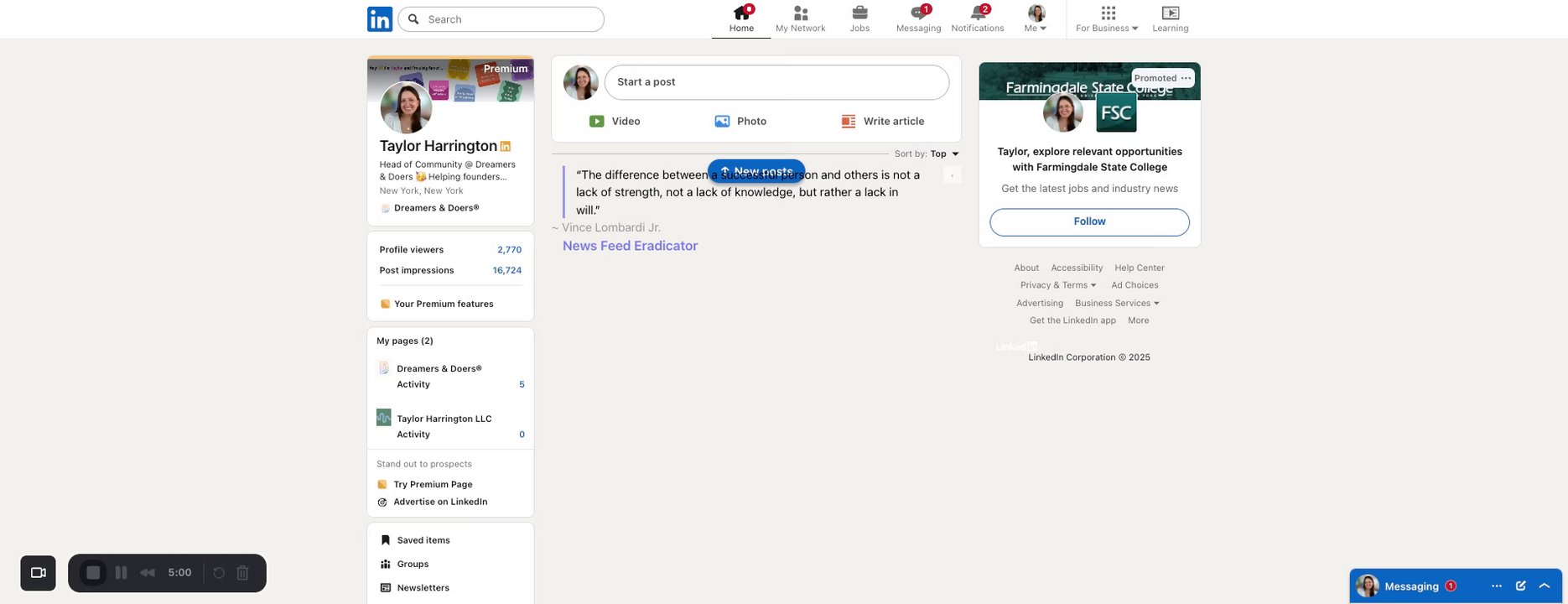
Task: Stop the screen recording
Action: pos(94,573)
